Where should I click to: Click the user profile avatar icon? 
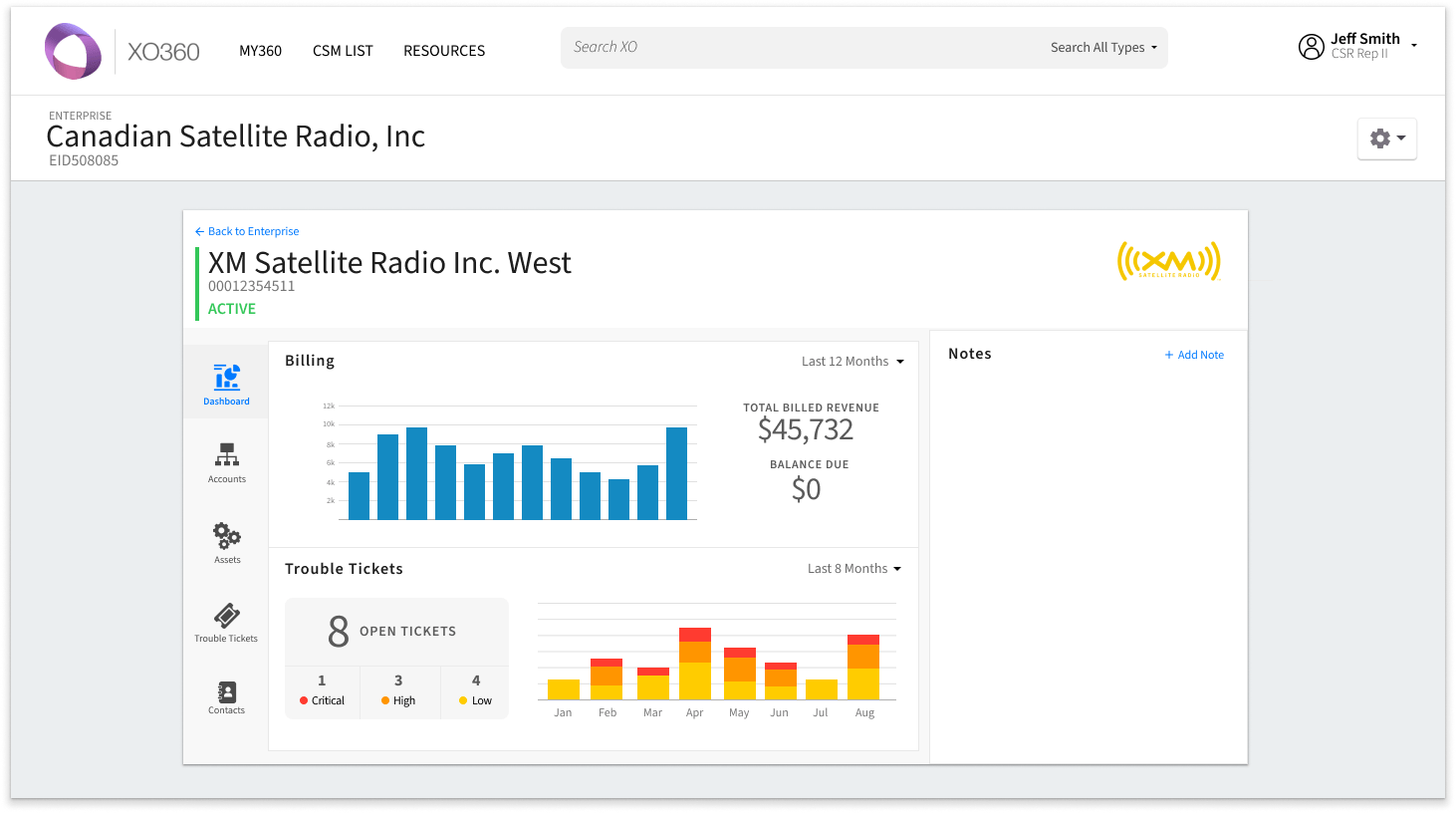pyautogui.click(x=1312, y=47)
